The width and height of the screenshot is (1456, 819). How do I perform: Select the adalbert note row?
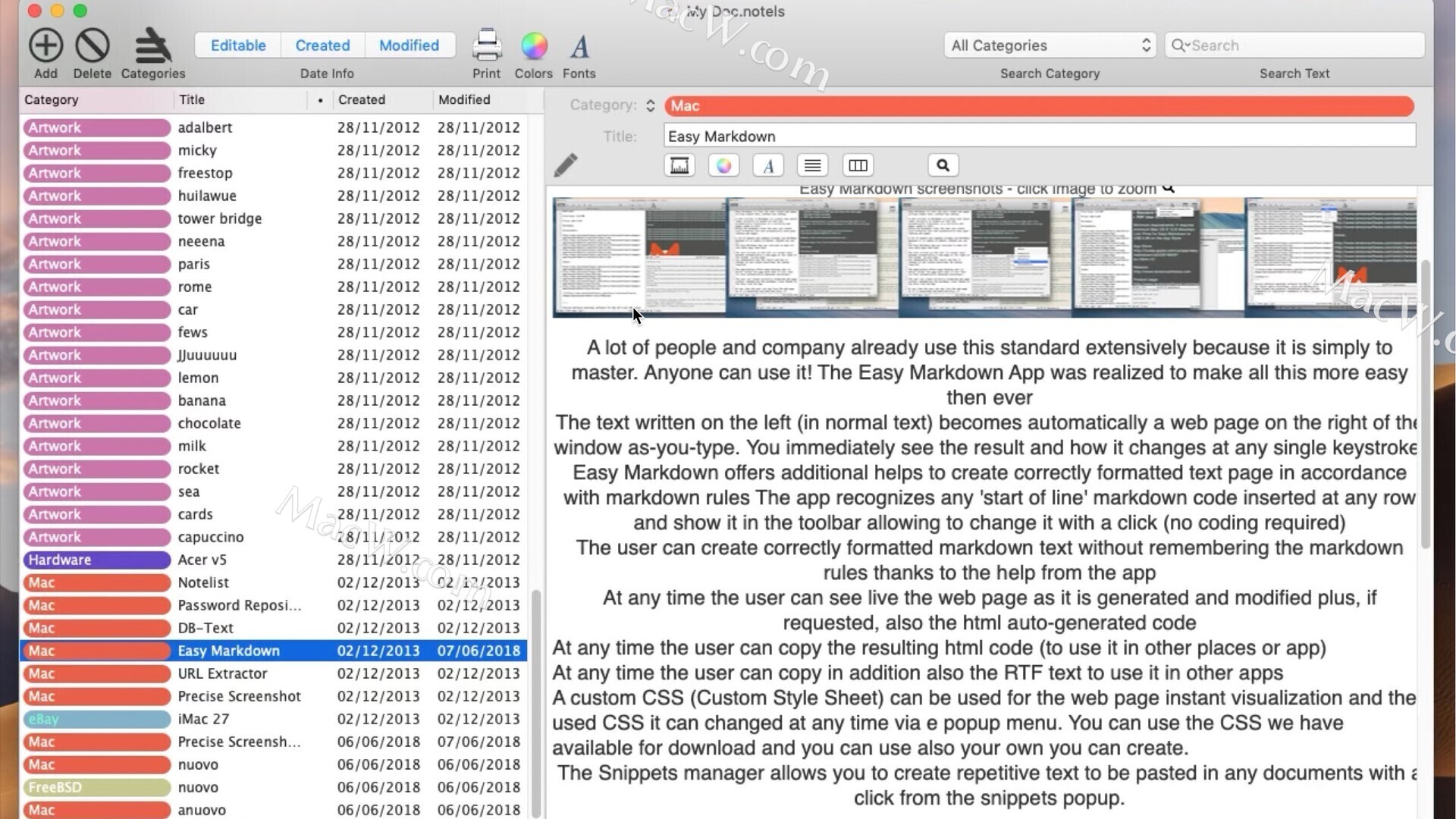pos(273,127)
